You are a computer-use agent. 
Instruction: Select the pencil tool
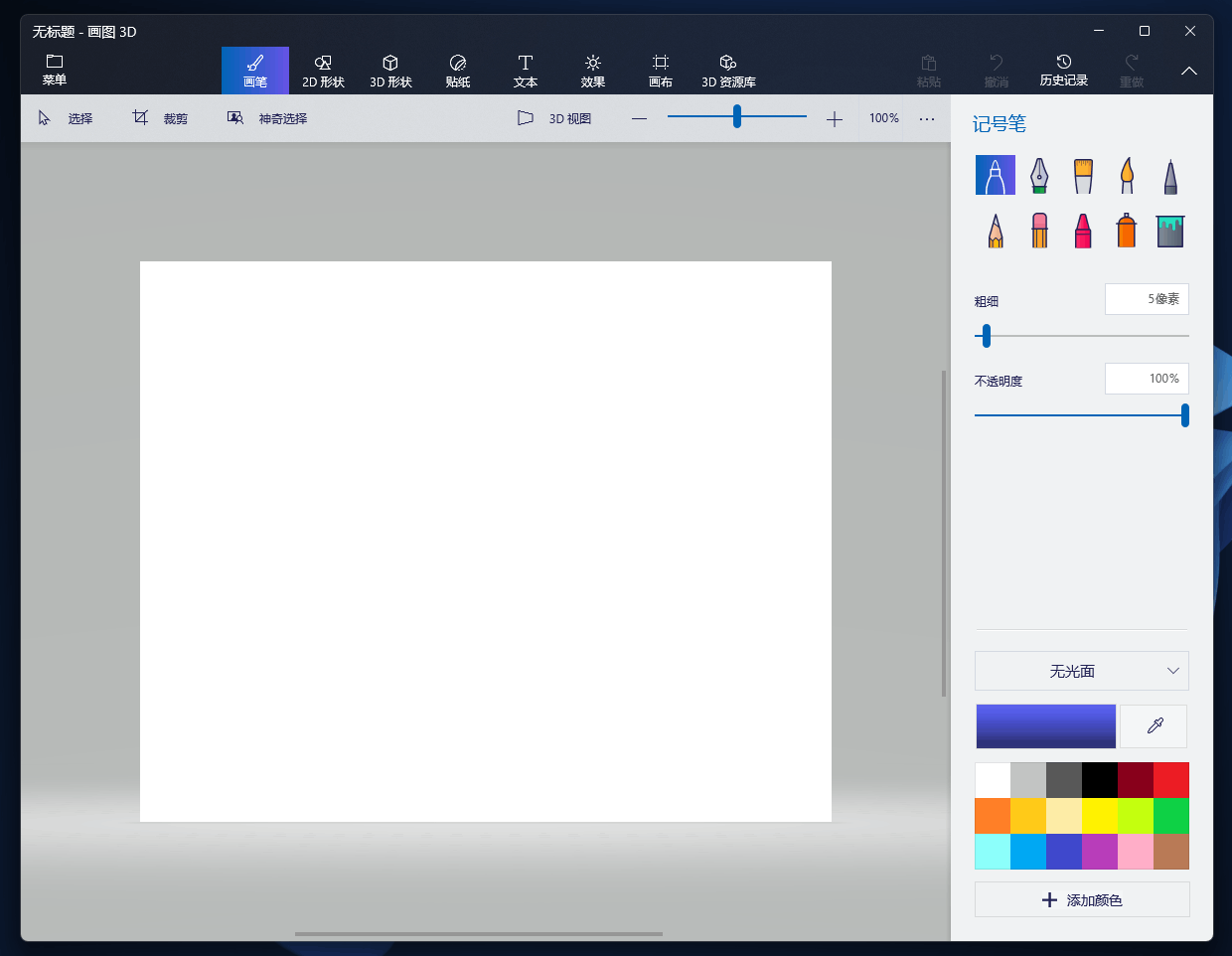click(996, 231)
